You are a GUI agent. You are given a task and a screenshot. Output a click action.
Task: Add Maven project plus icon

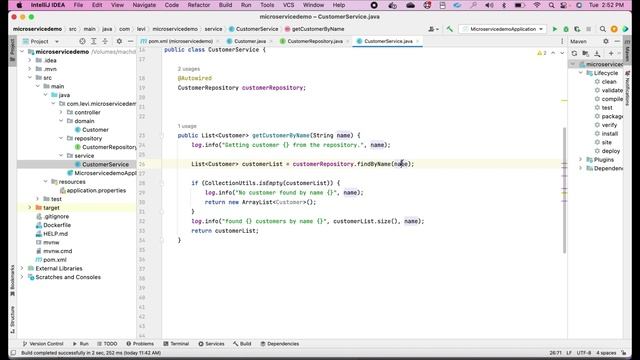point(611,53)
